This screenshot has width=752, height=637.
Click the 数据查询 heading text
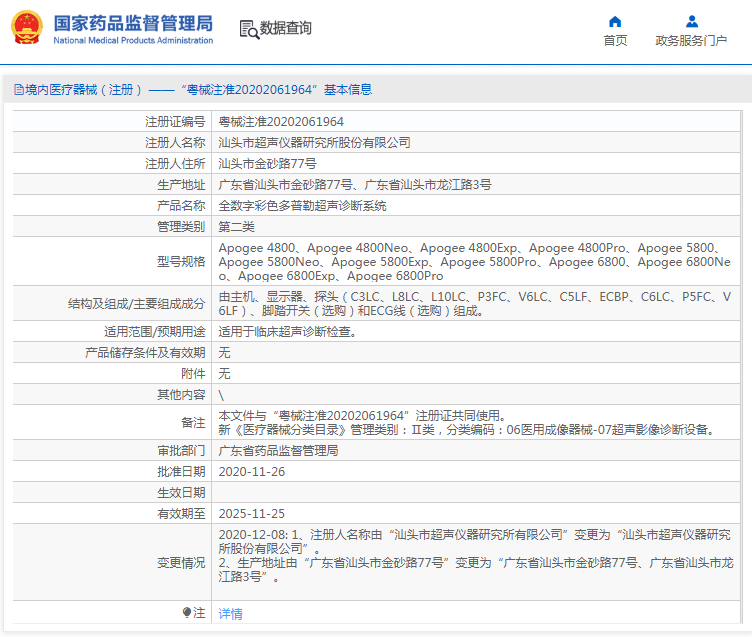(285, 28)
